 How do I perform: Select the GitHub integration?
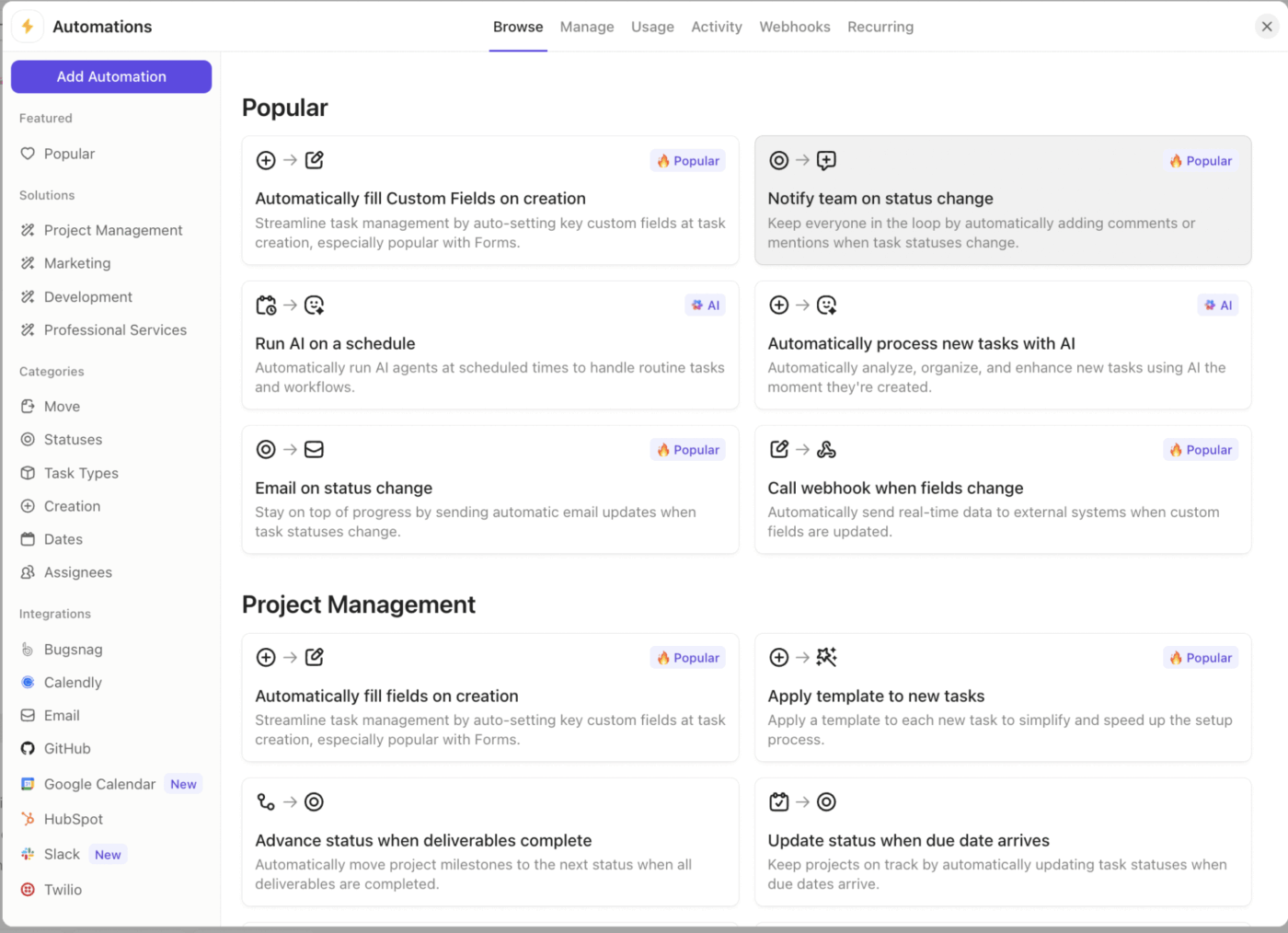point(65,748)
